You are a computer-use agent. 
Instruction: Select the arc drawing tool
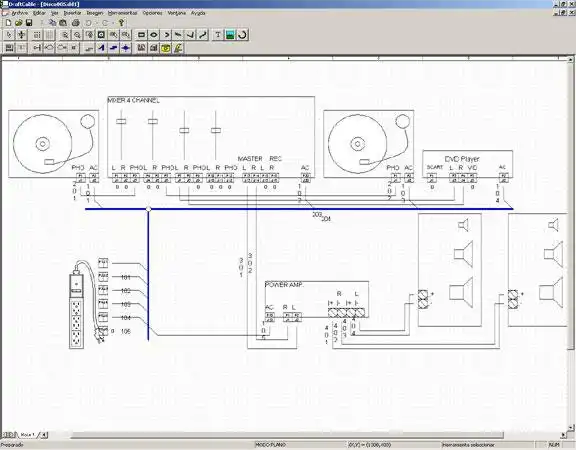(166, 35)
